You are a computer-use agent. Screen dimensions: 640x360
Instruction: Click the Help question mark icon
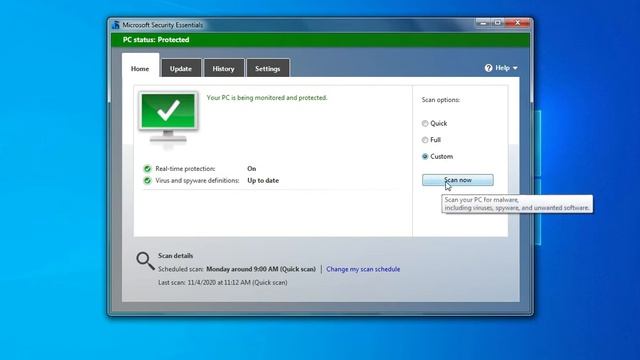tap(488, 68)
